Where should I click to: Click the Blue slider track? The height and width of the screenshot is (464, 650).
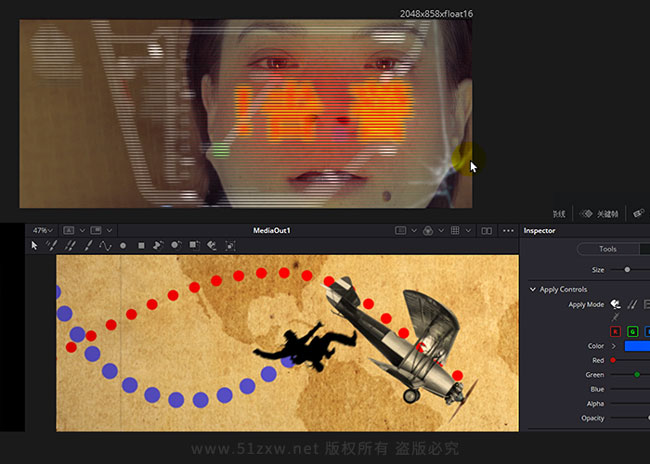(630, 389)
